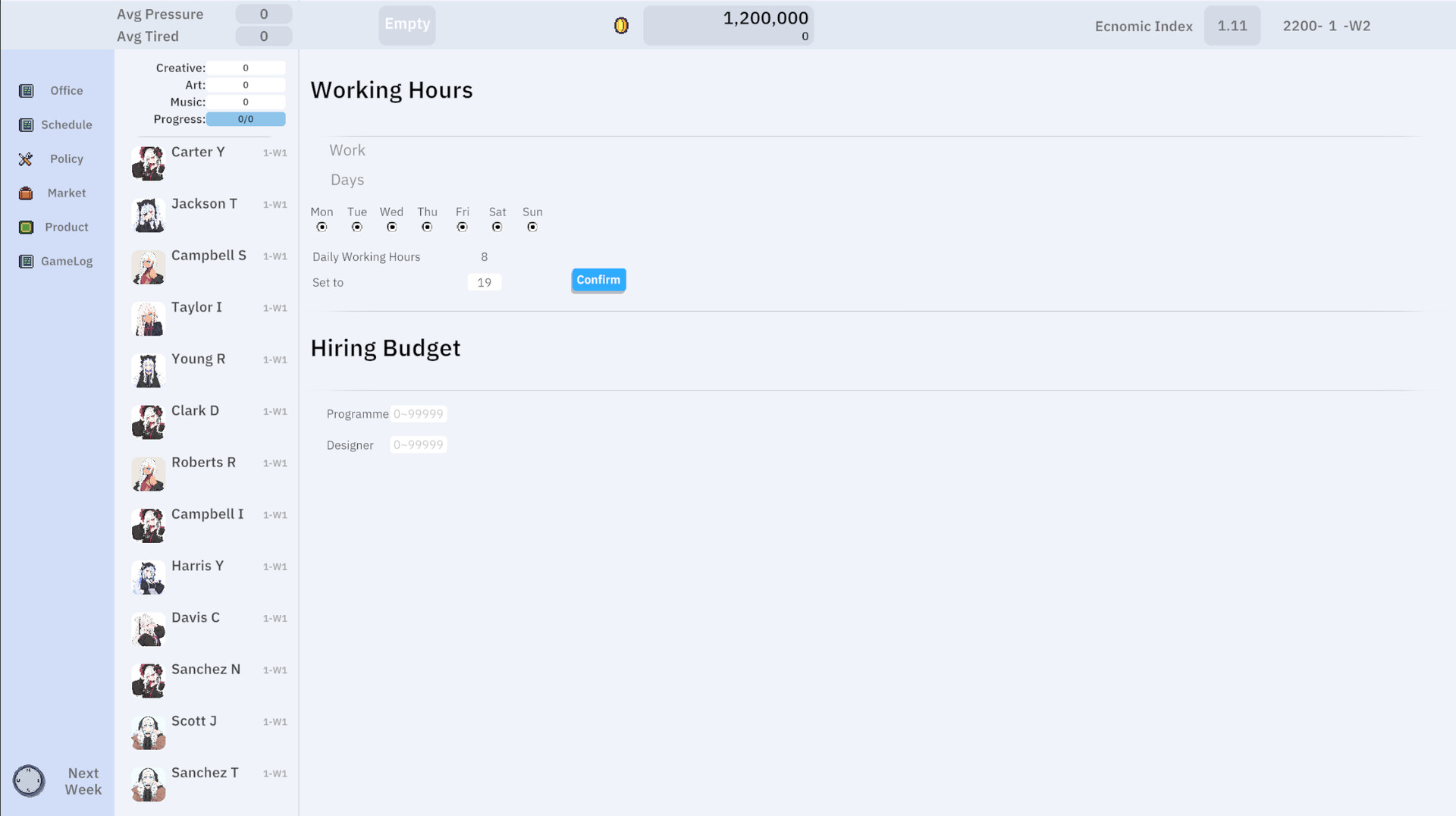Select Clark D's portrait
Viewport: 1456px width, 816px height.
[148, 422]
